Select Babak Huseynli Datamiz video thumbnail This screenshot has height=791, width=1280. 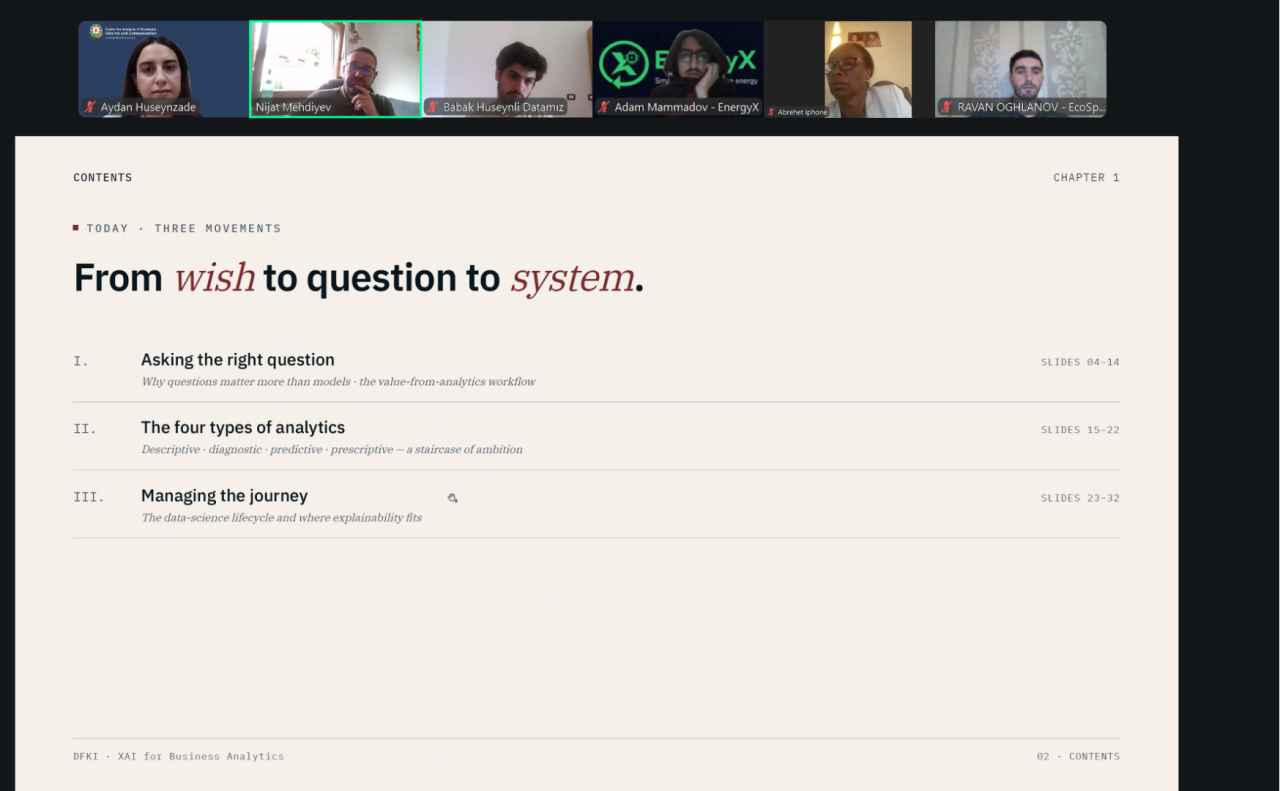[507, 69]
